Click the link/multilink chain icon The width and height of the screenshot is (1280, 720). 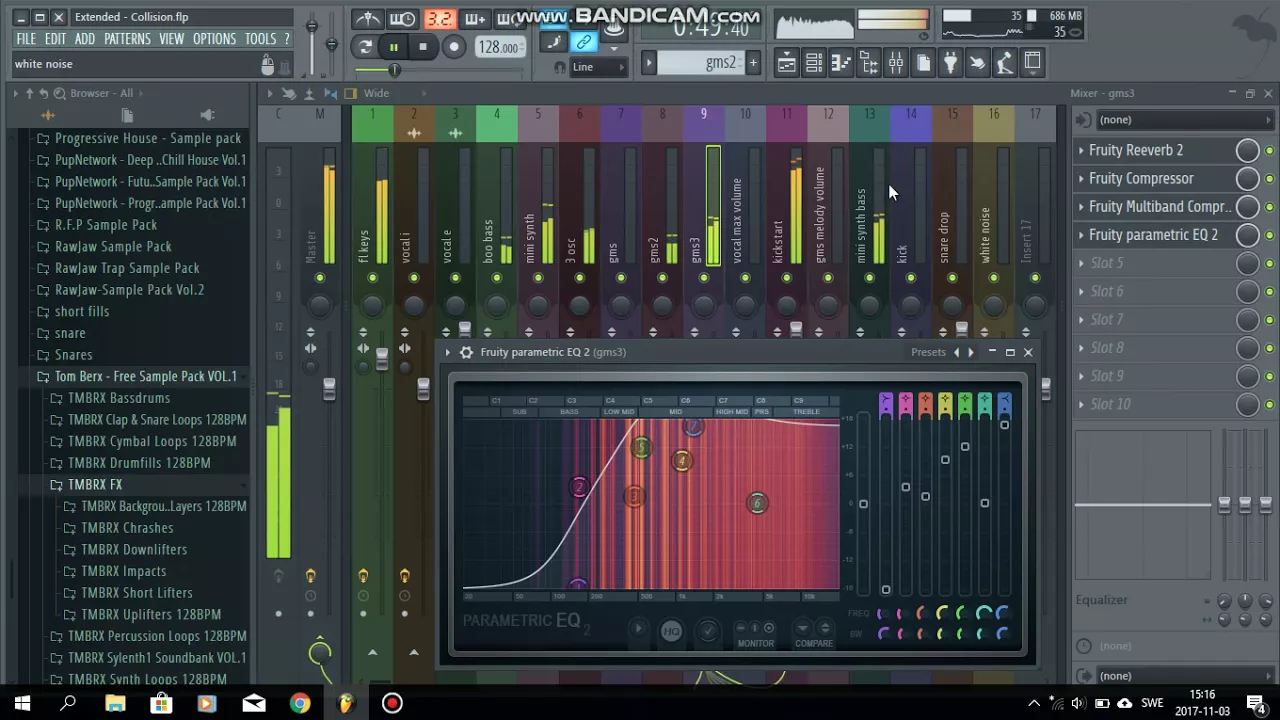pyautogui.click(x=584, y=42)
